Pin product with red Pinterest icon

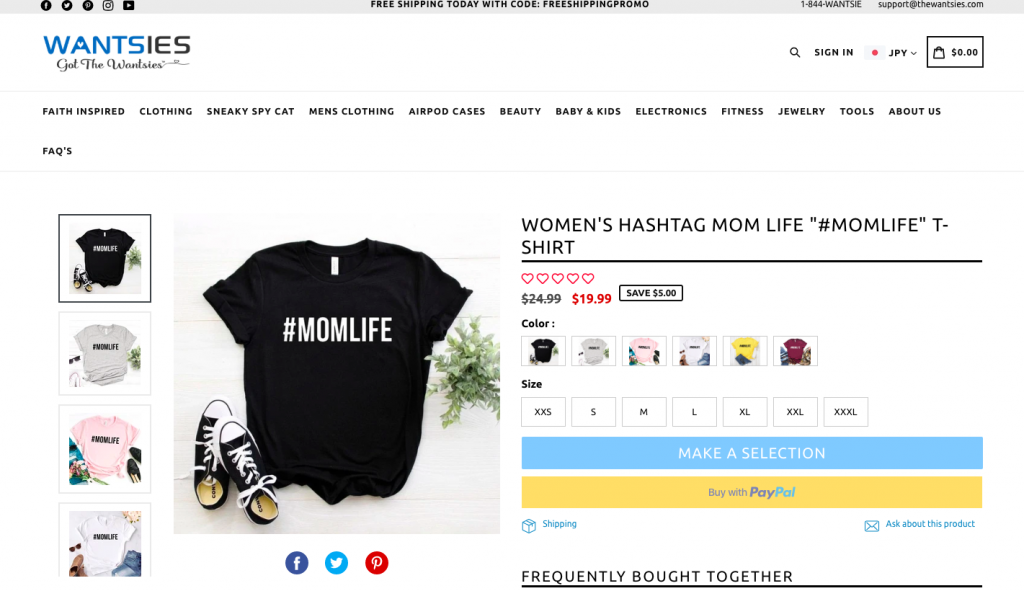tap(376, 562)
